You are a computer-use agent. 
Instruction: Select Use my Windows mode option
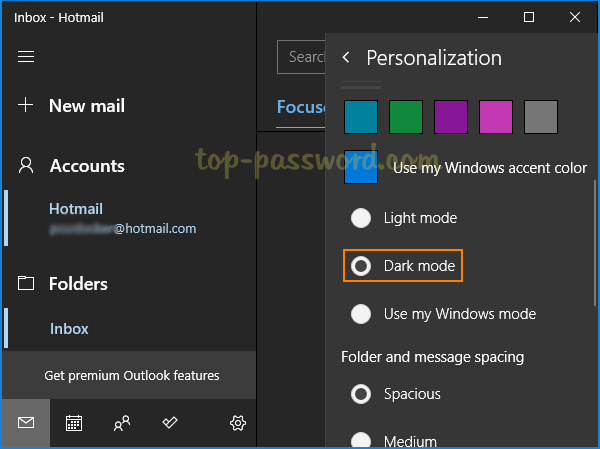(361, 314)
